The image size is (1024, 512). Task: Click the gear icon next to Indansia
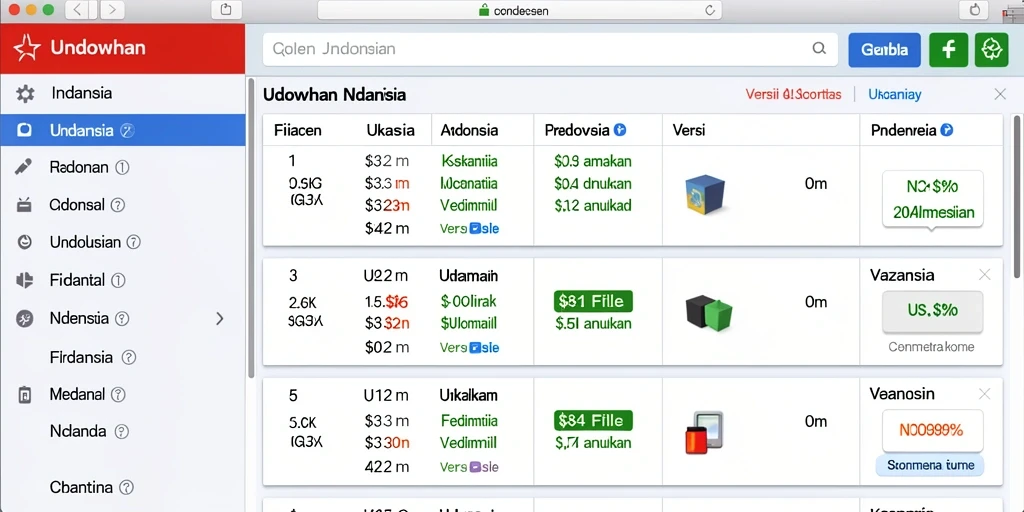(x=25, y=93)
